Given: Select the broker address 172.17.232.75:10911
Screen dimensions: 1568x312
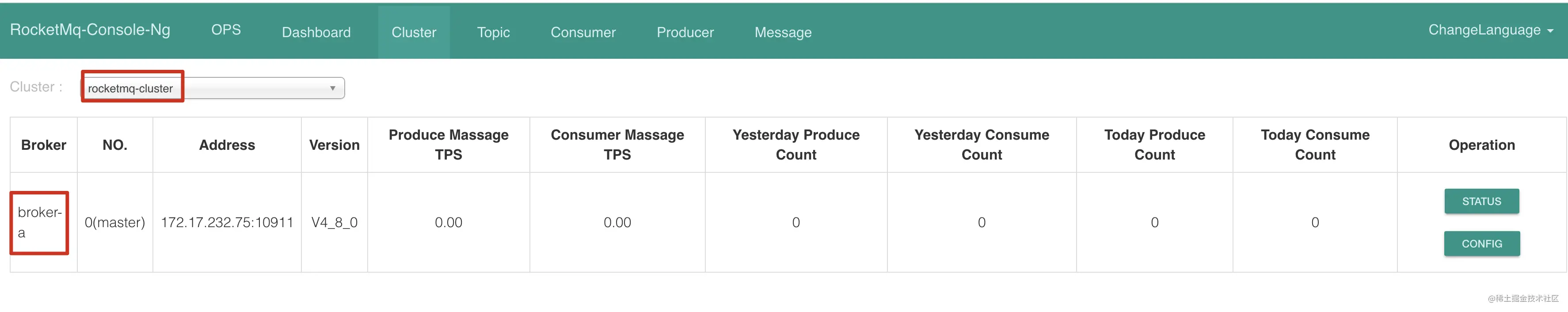Looking at the screenshot, I should 227,223.
